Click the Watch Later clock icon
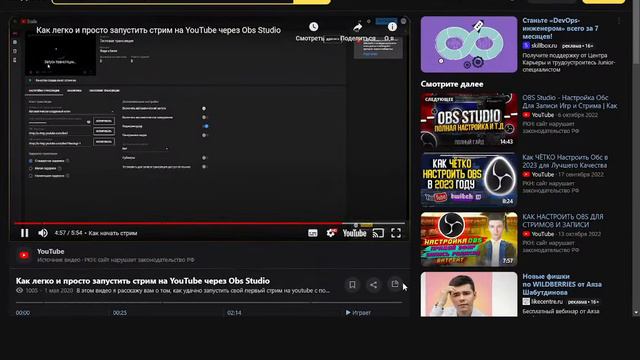640x360 pixels. pos(313,27)
